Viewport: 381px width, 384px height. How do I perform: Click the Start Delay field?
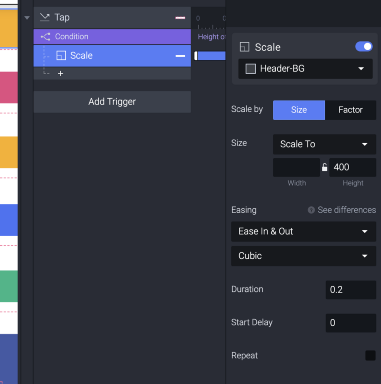coord(351,323)
